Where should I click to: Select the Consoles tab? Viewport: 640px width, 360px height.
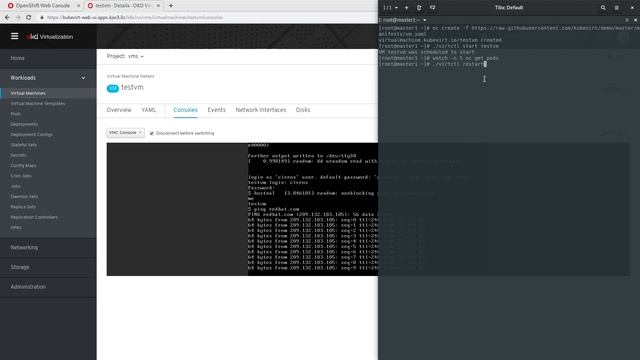click(x=185, y=110)
